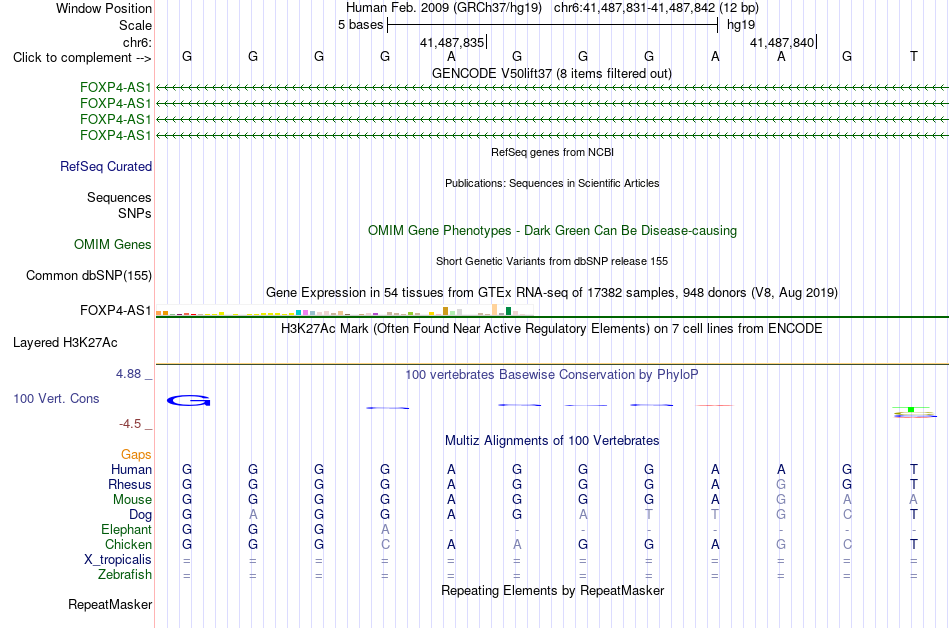Click the "chr6:" label on the left
Image resolution: width=950 pixels, height=628 pixels.
[x=137, y=42]
